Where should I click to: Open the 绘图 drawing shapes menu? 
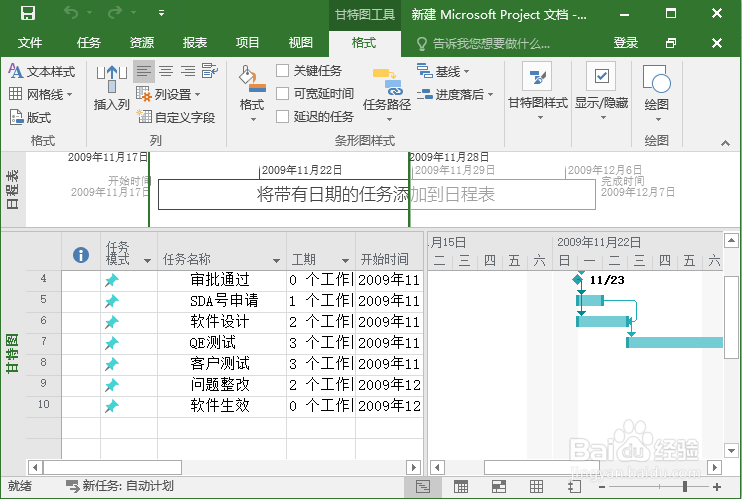click(x=656, y=93)
